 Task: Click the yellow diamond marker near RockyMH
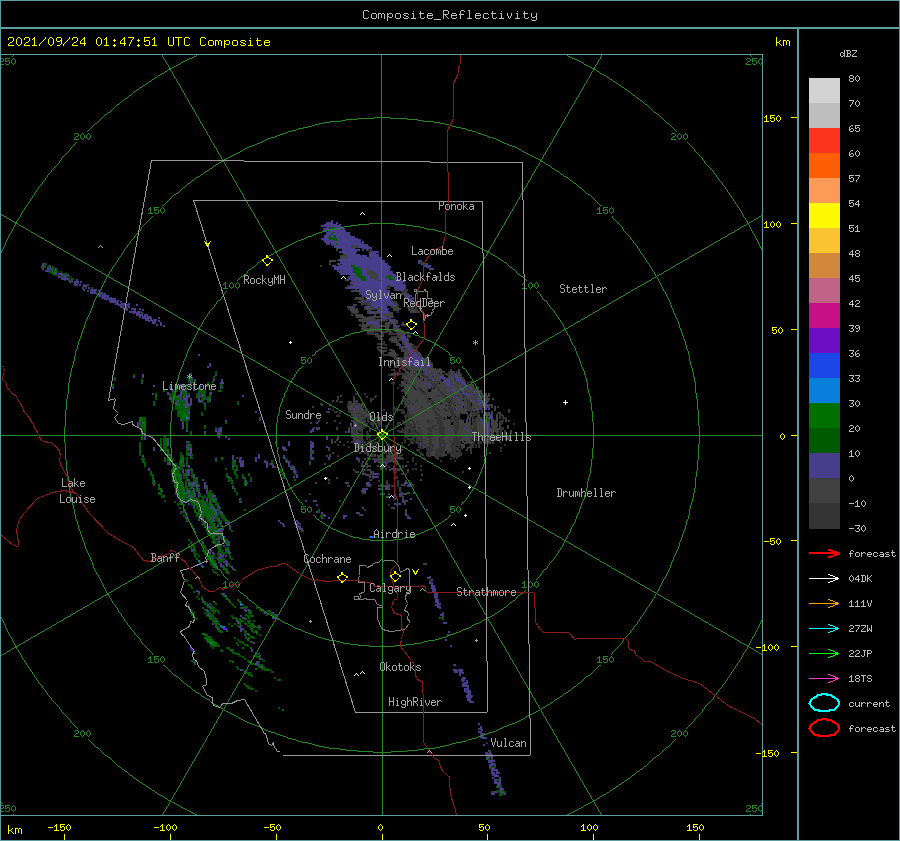[x=267, y=261]
